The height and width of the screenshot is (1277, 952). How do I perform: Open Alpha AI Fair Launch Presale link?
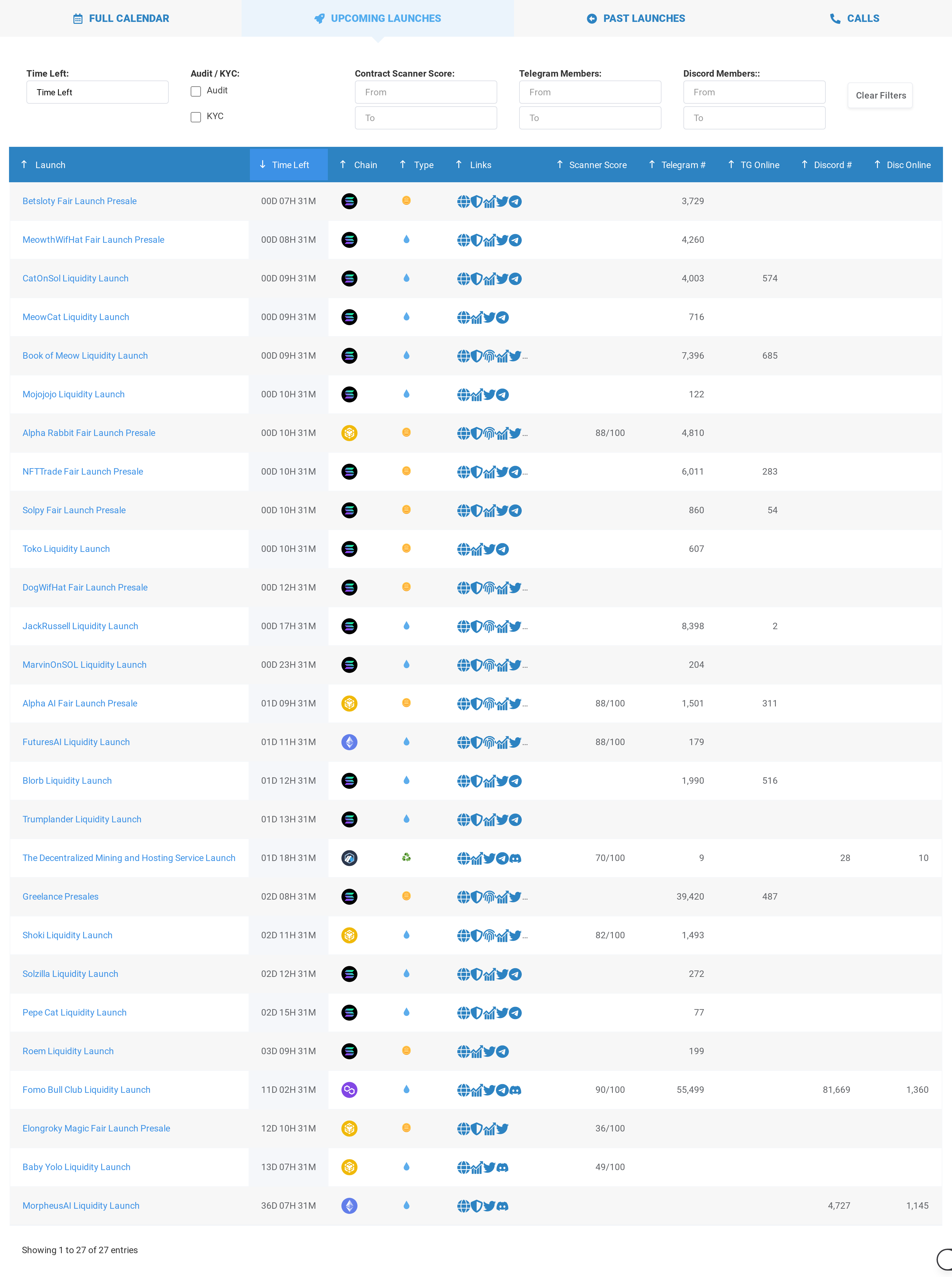coord(80,703)
